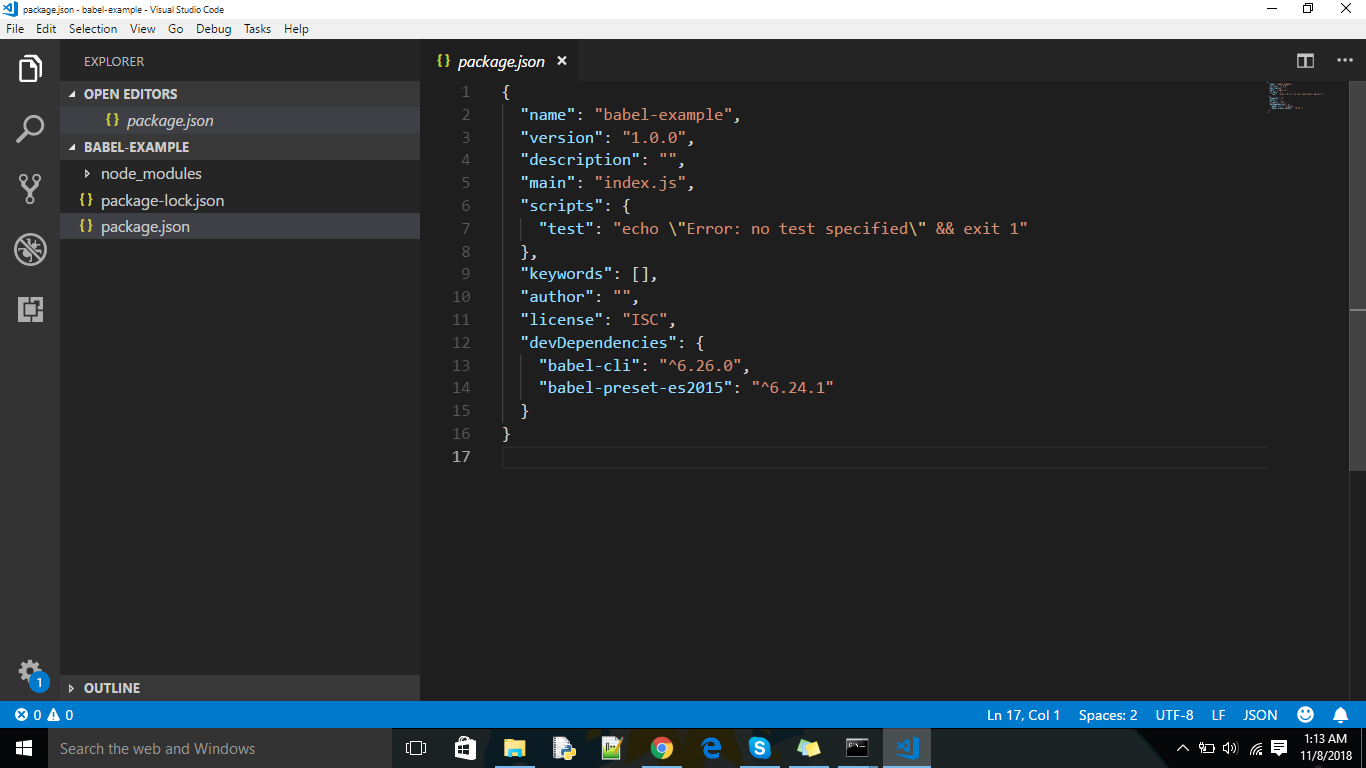This screenshot has height=768, width=1366.
Task: Click the "babel-preset-es2015" dependency name
Action: coord(636,388)
